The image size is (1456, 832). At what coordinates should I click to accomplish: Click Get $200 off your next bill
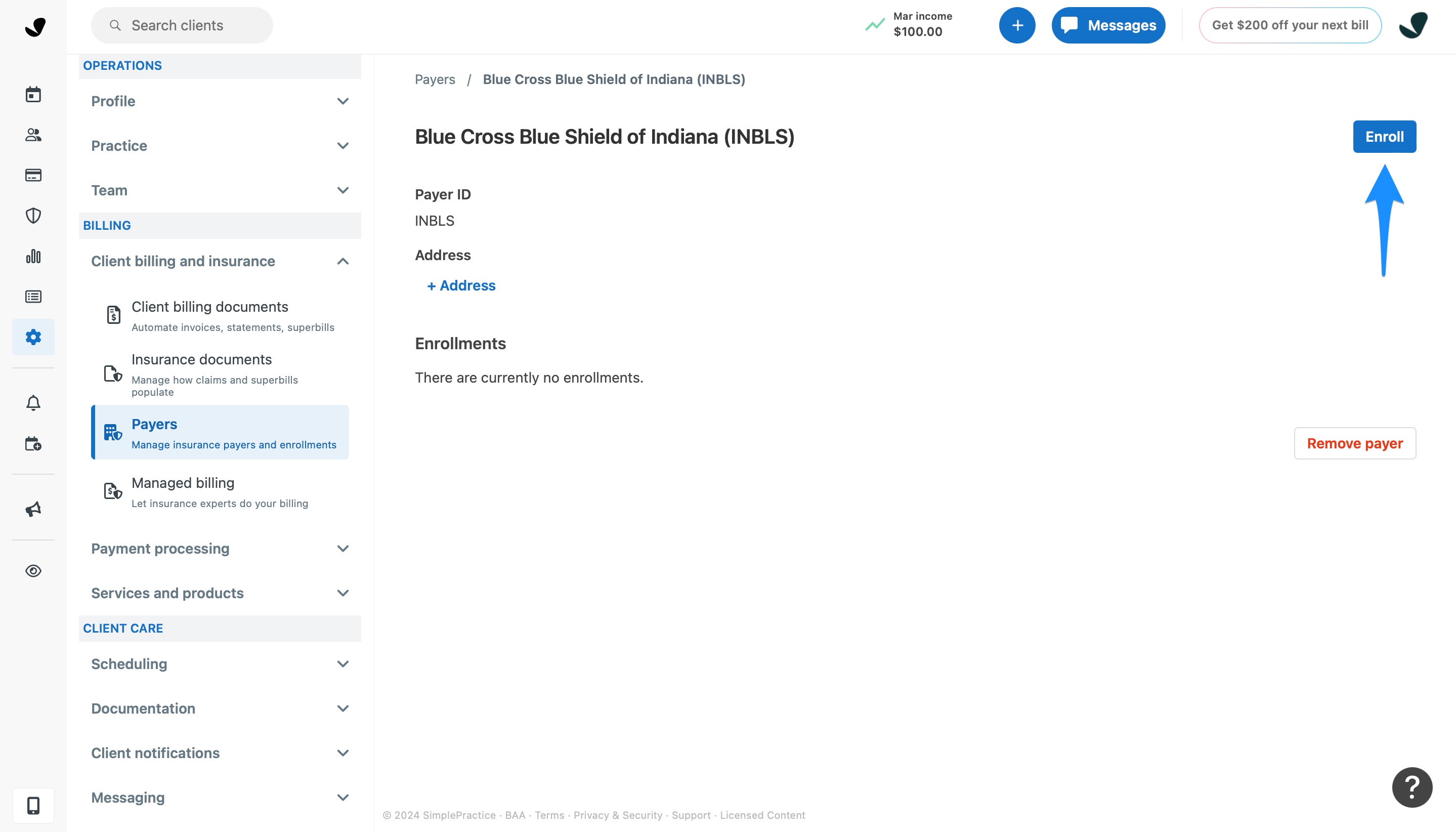click(x=1290, y=25)
